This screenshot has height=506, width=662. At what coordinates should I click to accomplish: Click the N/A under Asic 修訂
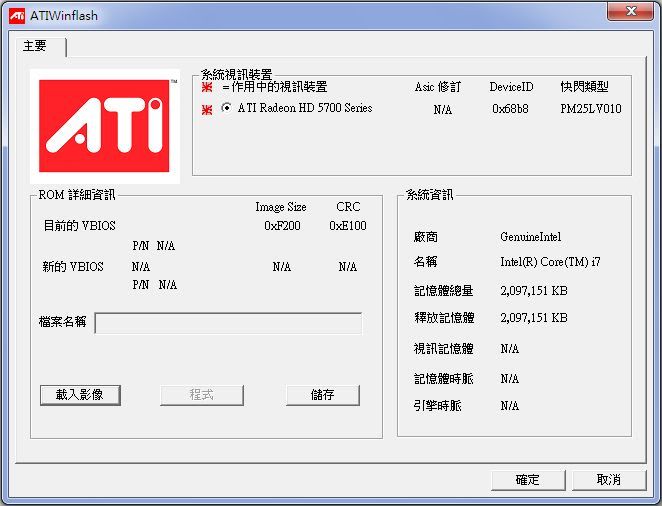click(x=442, y=110)
